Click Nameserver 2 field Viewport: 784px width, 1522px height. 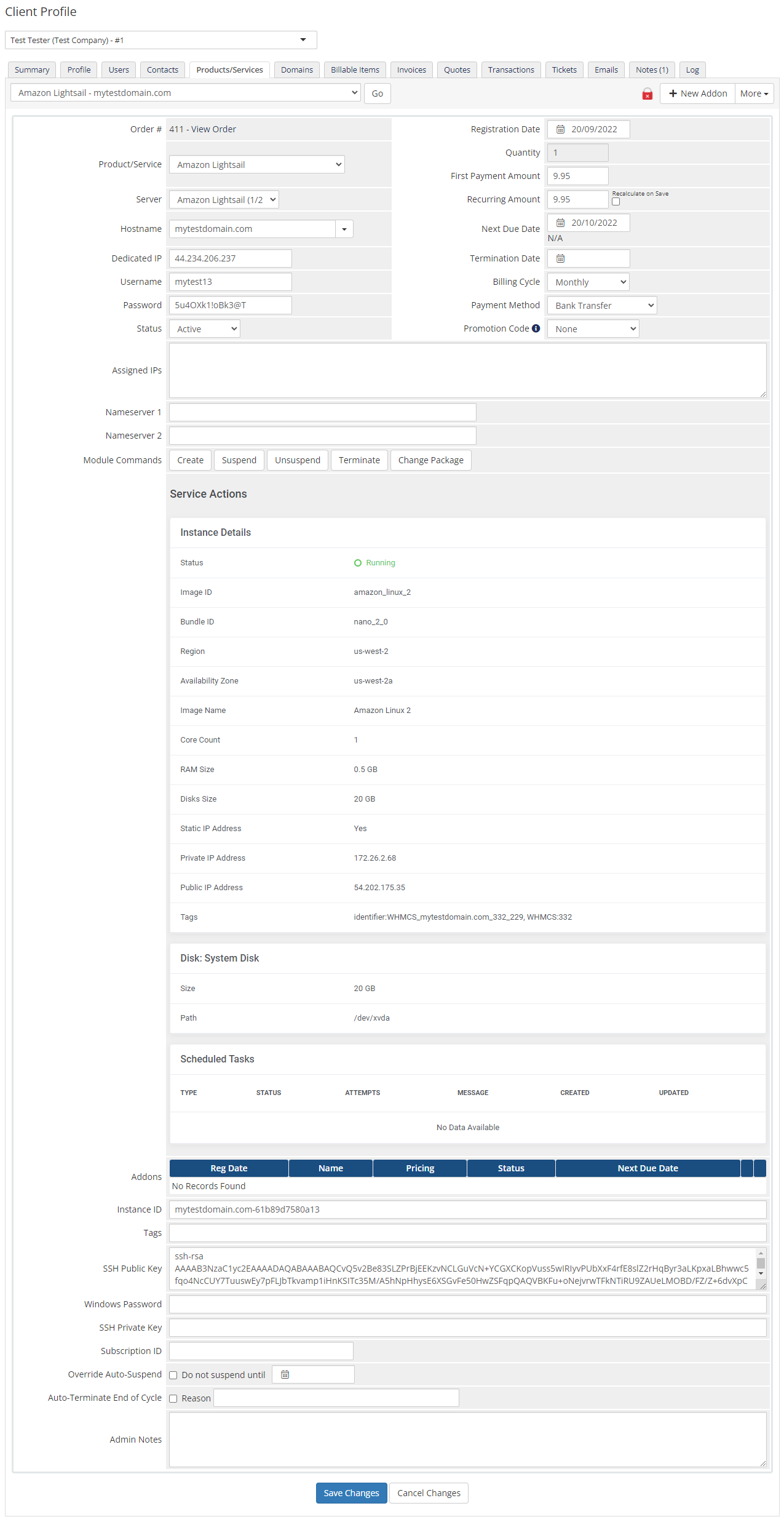point(323,436)
